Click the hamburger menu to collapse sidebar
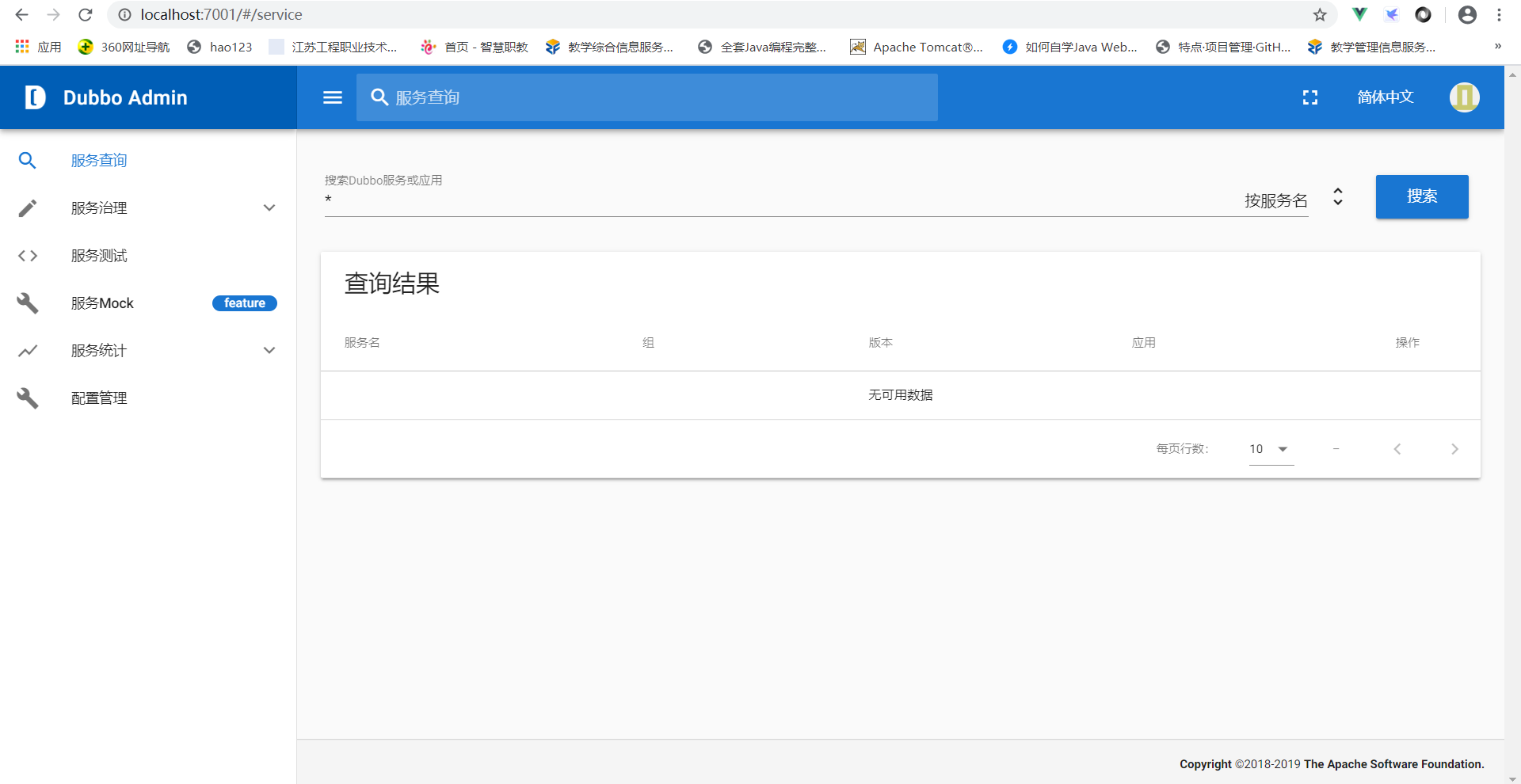Screen dimensions: 1521x784 click(x=332, y=97)
